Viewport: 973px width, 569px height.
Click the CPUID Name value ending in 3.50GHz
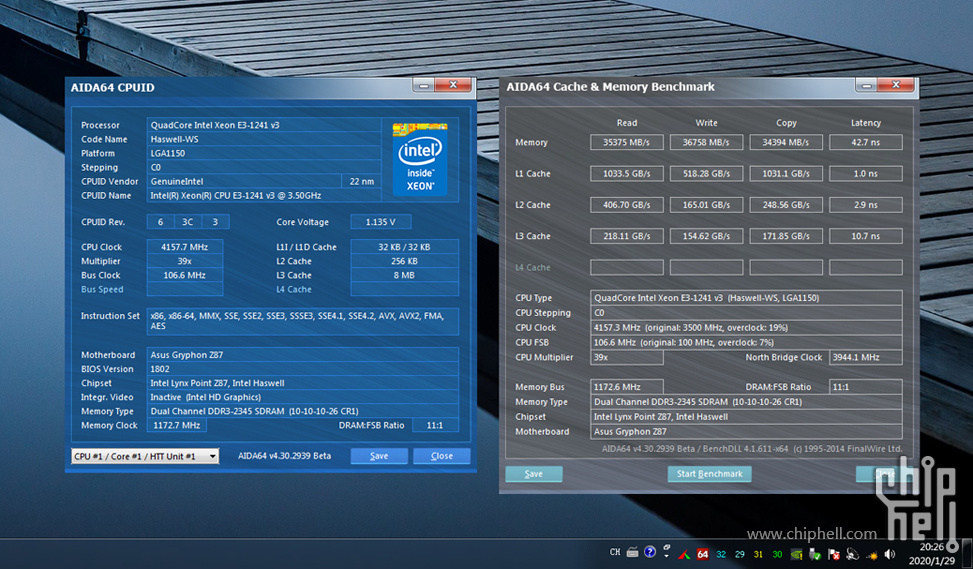click(x=264, y=195)
